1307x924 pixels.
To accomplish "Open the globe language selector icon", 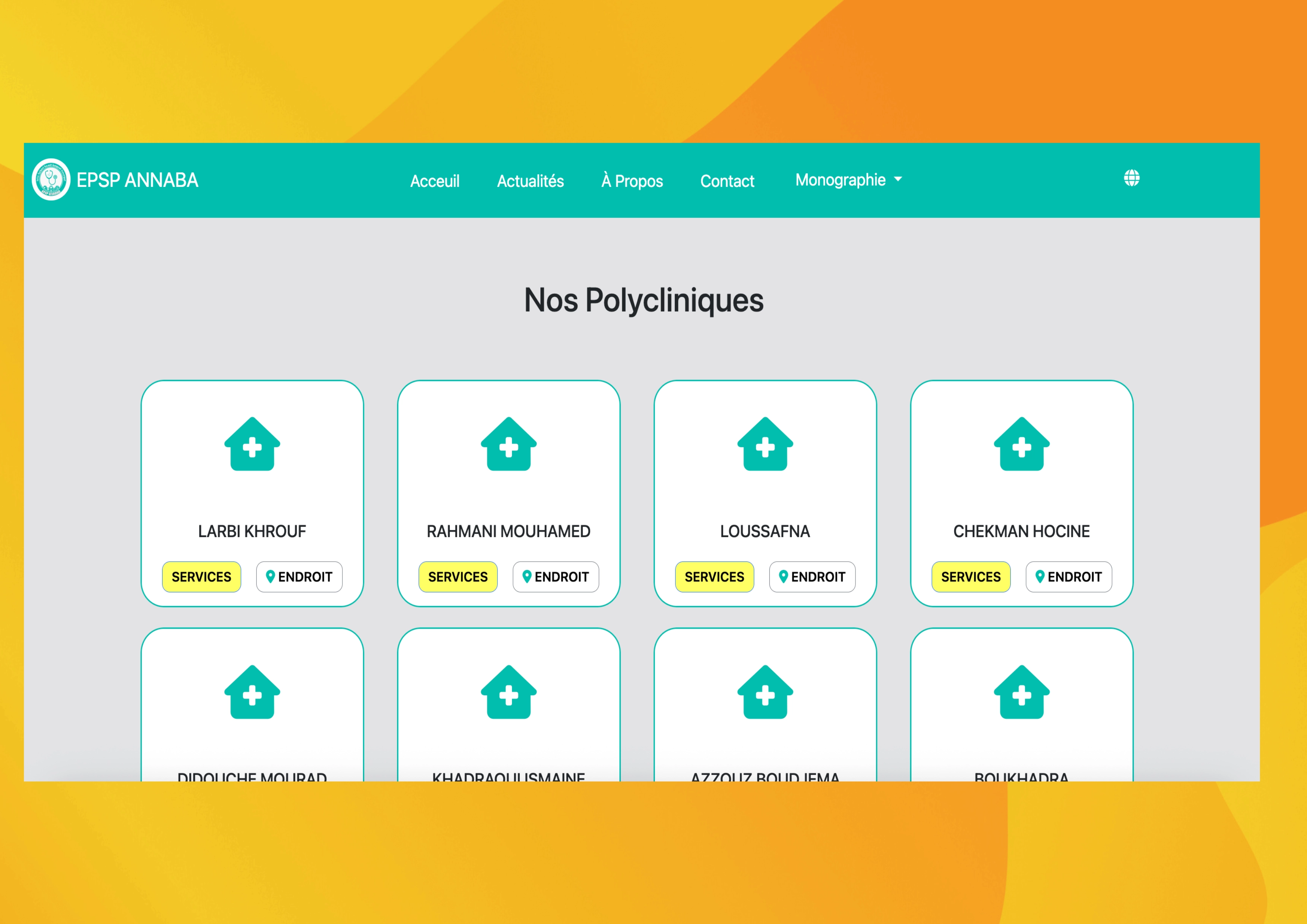I will (x=1131, y=178).
